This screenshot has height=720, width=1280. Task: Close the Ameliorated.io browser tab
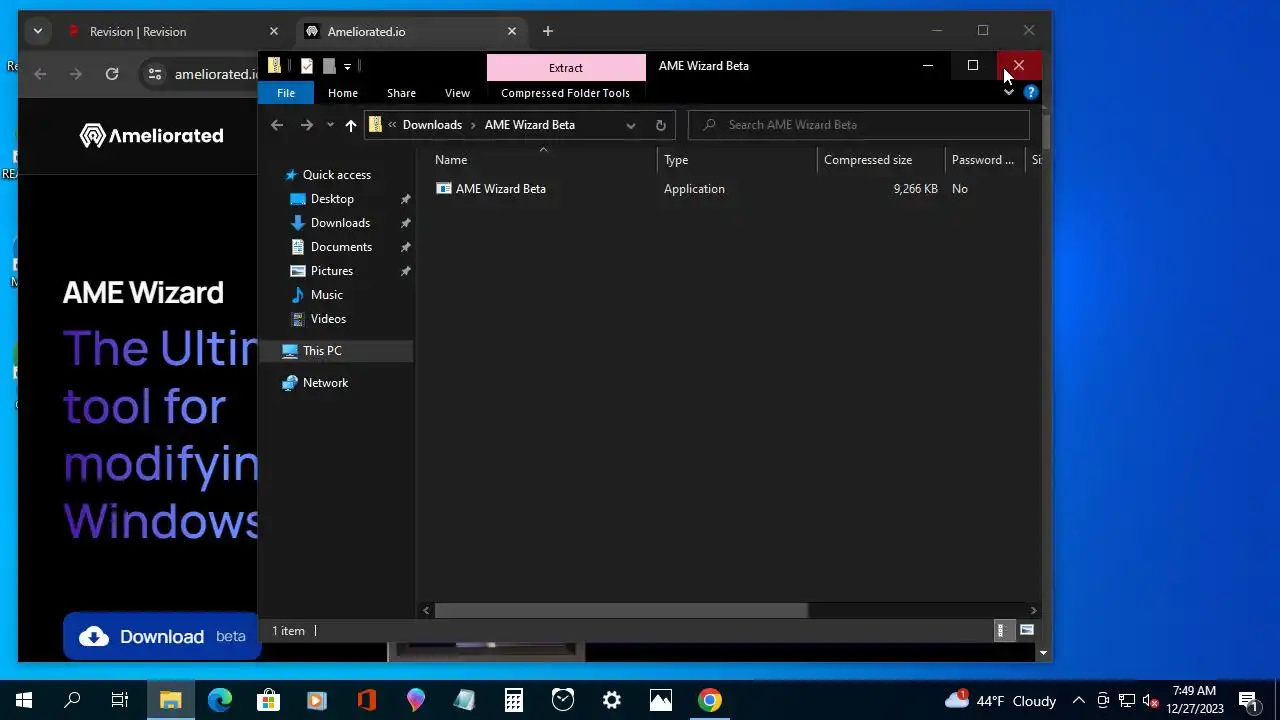pyautogui.click(x=512, y=32)
